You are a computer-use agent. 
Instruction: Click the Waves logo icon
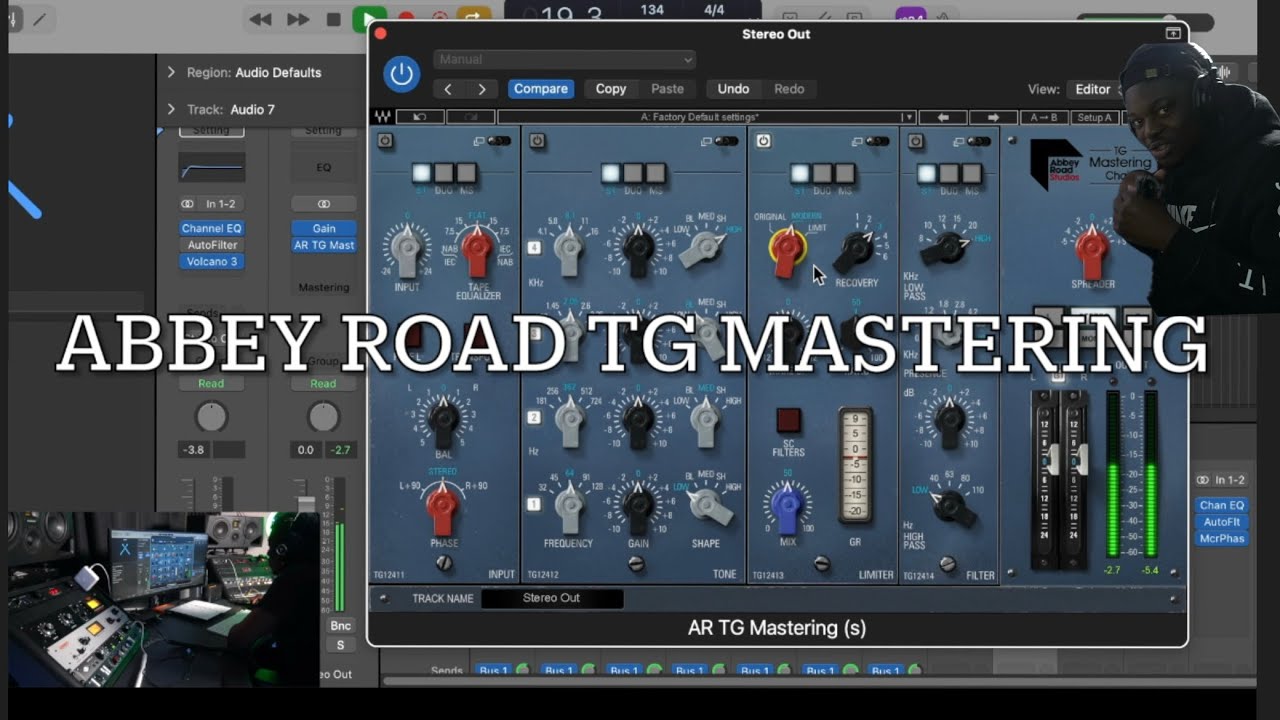pos(382,117)
